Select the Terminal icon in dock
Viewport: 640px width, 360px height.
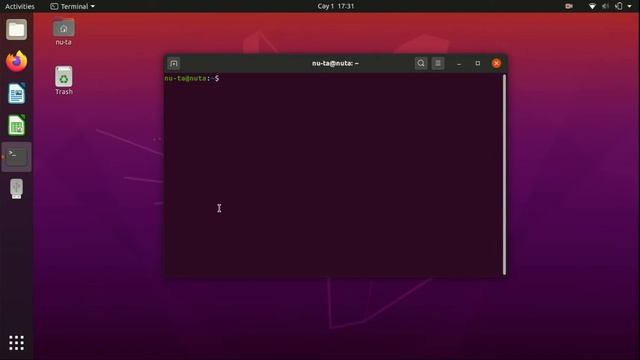point(16,157)
